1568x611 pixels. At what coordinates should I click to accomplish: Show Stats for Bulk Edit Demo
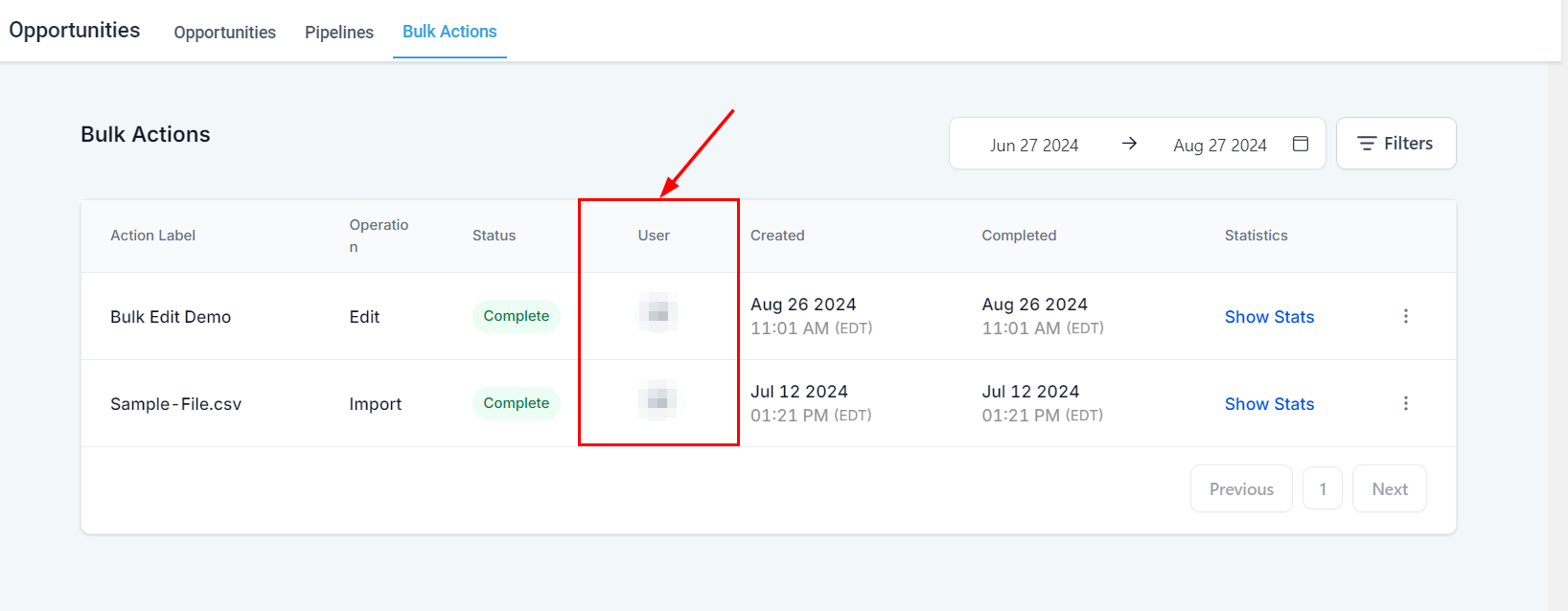(1269, 317)
